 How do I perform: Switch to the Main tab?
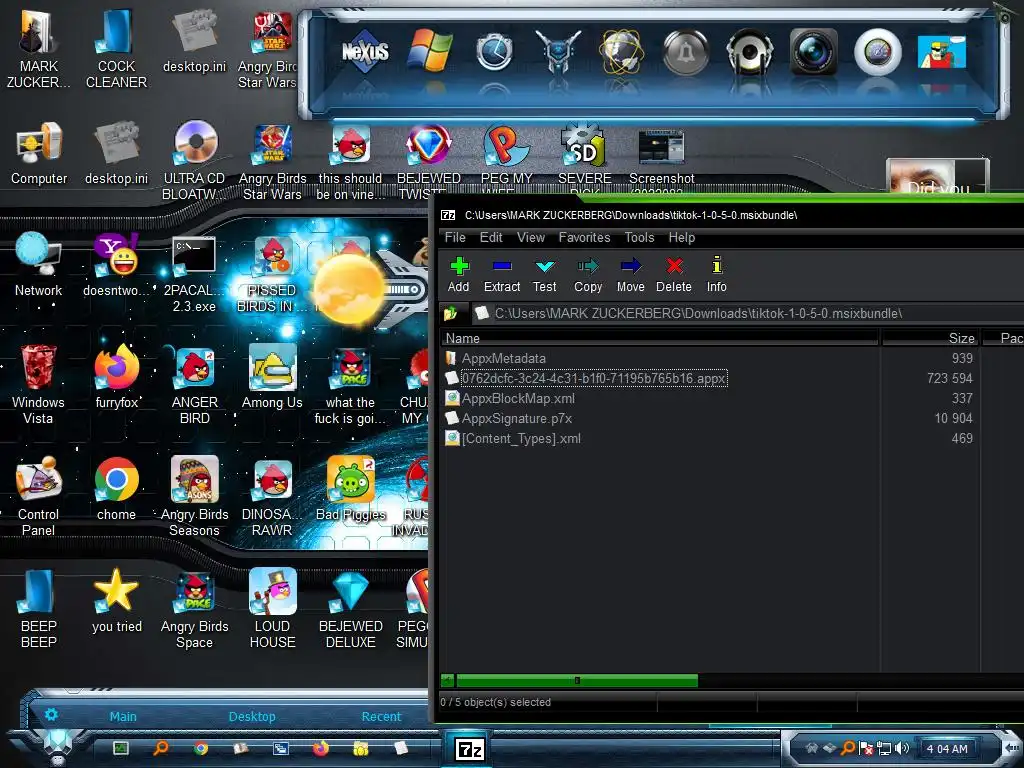coord(123,716)
